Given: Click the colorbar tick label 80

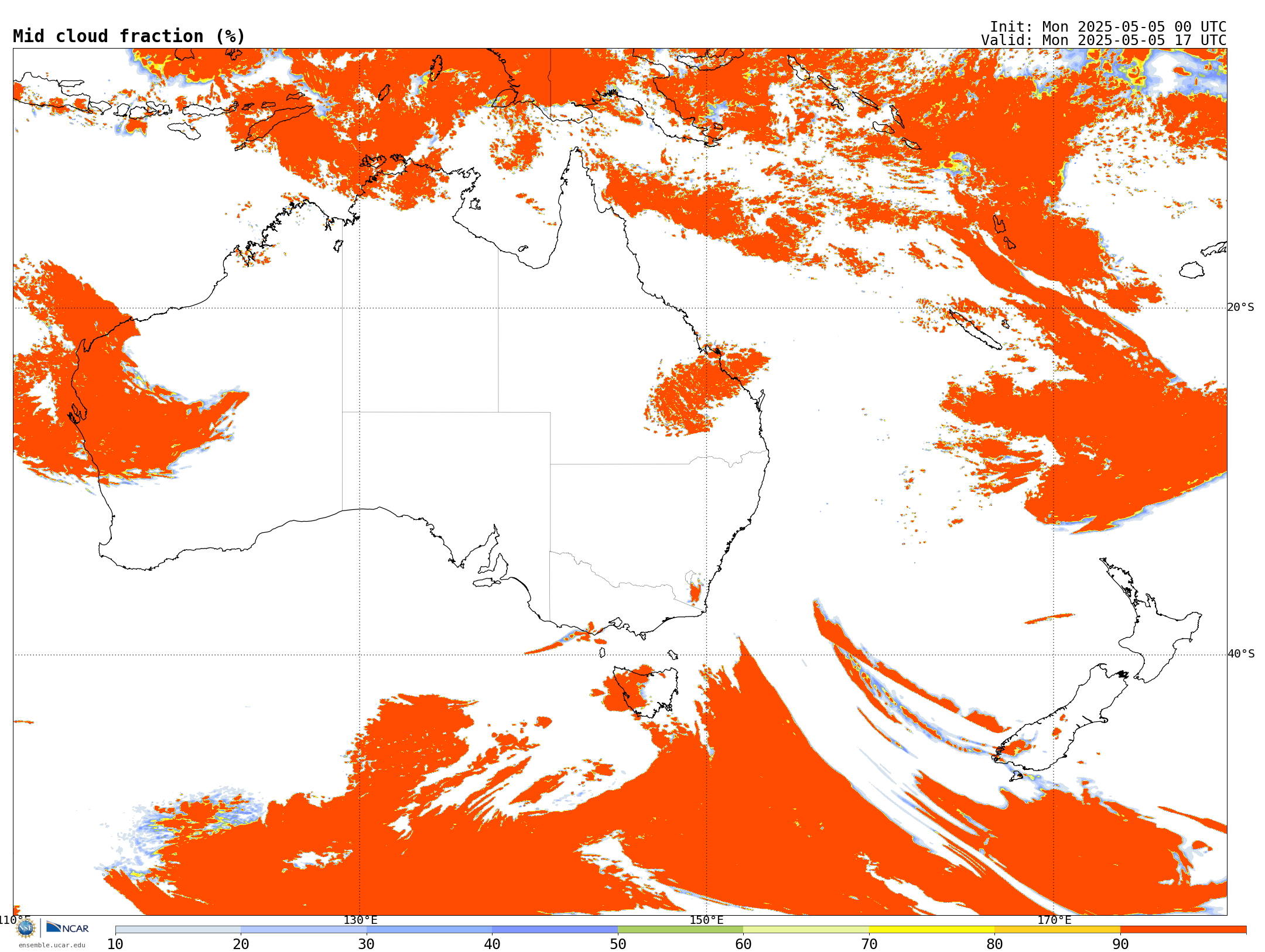Looking at the screenshot, I should [x=994, y=944].
